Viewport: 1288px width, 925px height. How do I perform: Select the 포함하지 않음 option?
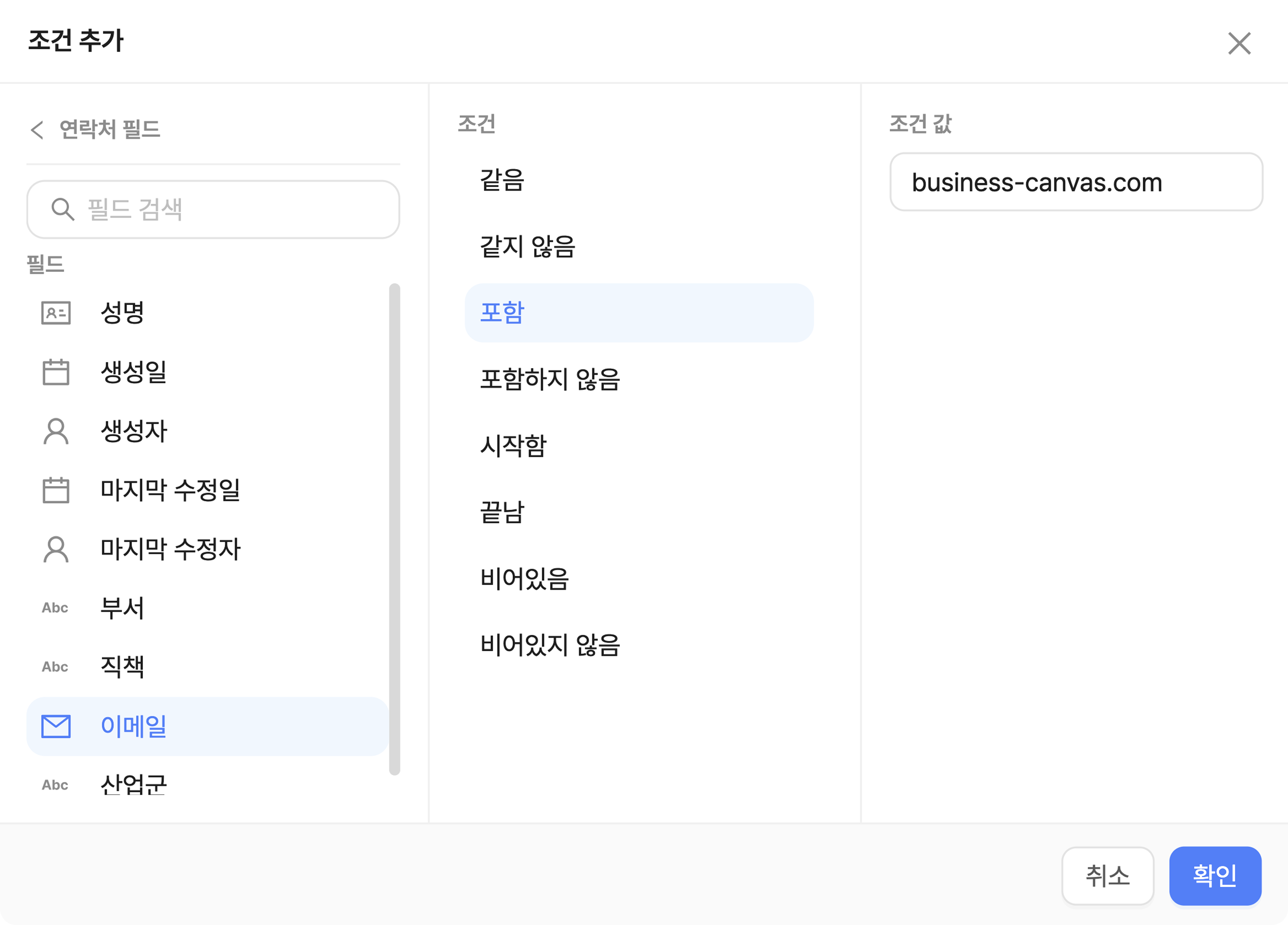point(550,379)
